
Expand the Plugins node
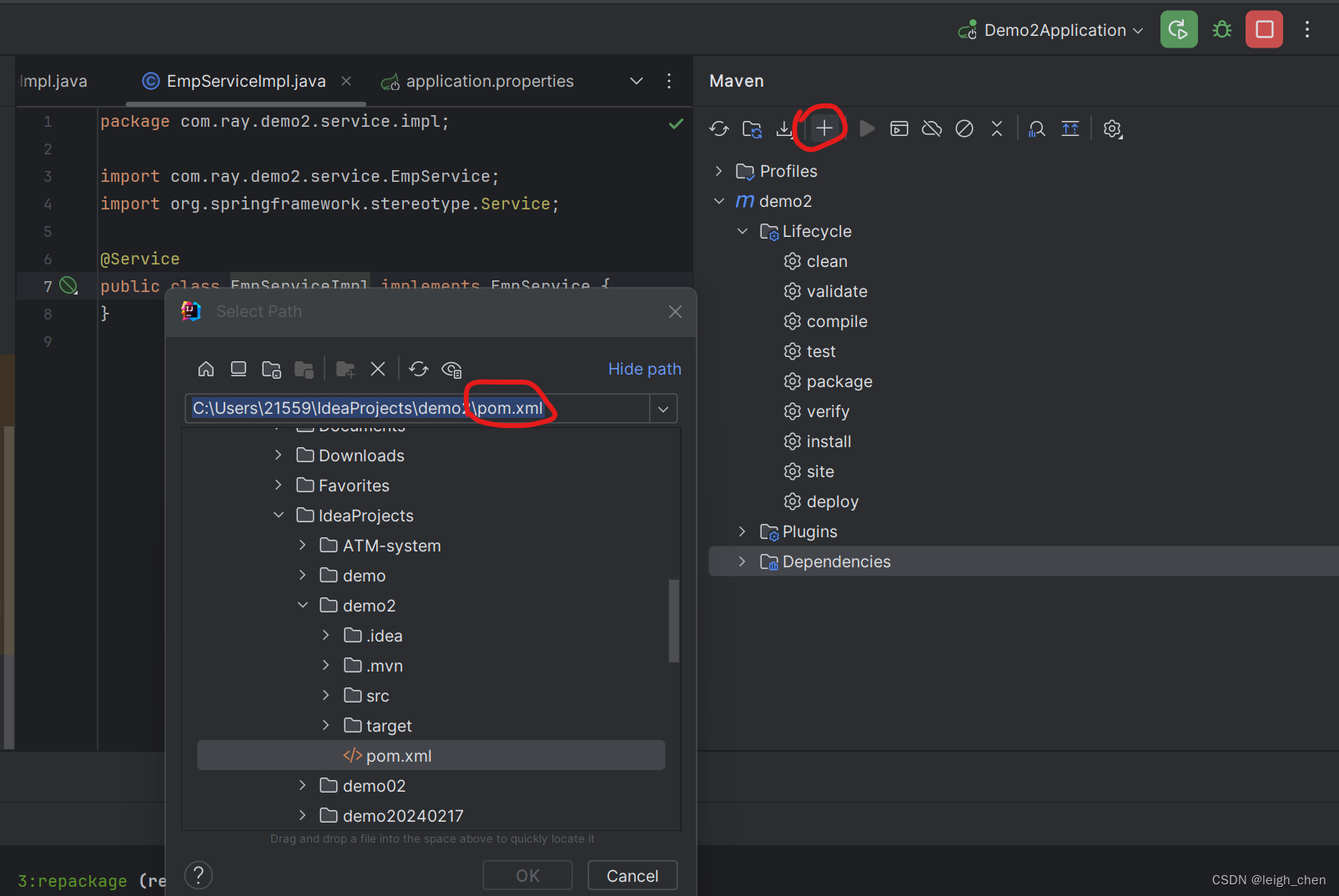click(742, 531)
